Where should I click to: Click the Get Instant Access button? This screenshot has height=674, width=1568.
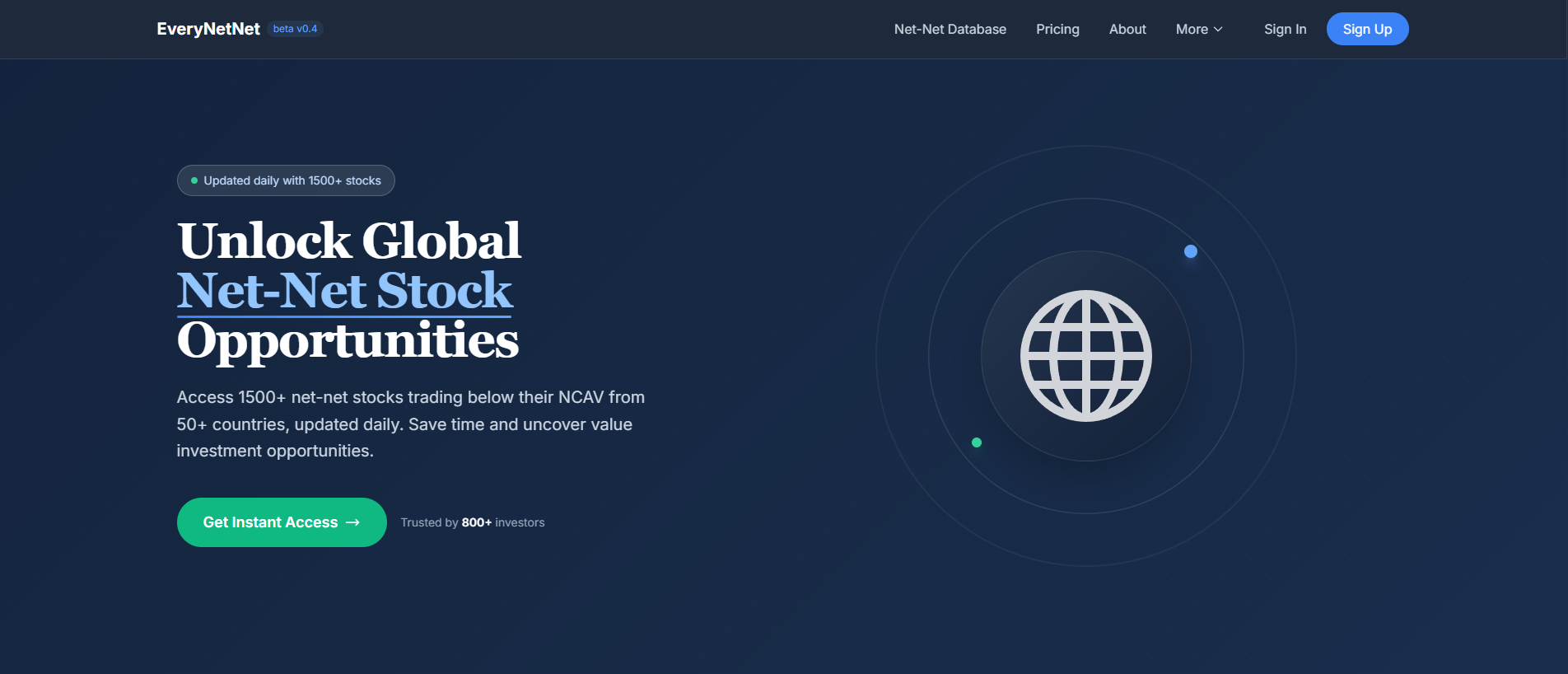tap(282, 522)
